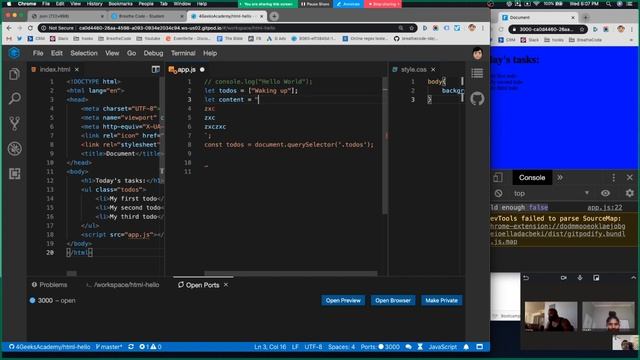Viewport: 640px width, 360px height.
Task: Open the File menu in Gitpod IDE
Action: pos(38,53)
